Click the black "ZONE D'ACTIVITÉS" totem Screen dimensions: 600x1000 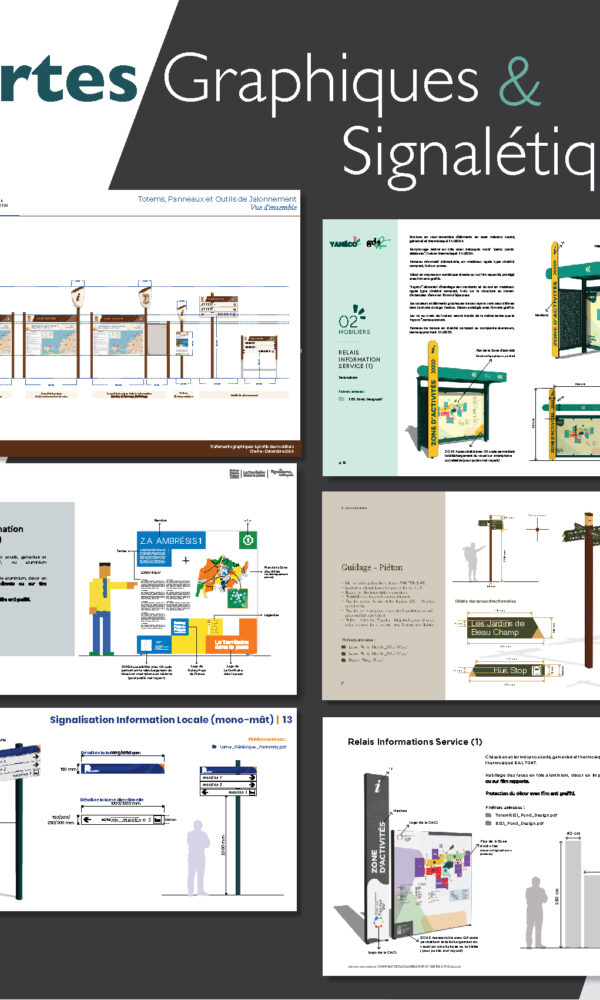379,859
